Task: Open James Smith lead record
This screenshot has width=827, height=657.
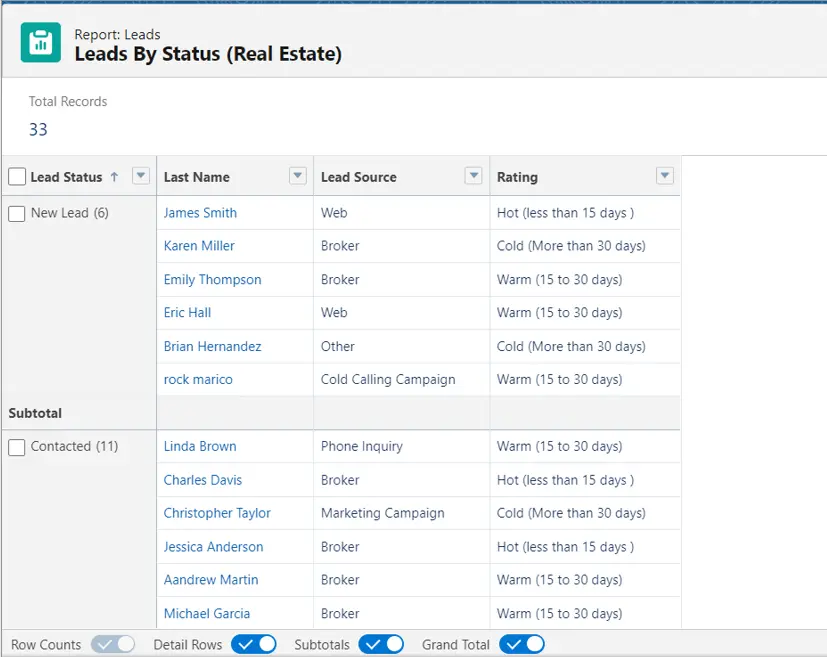Action: 200,213
